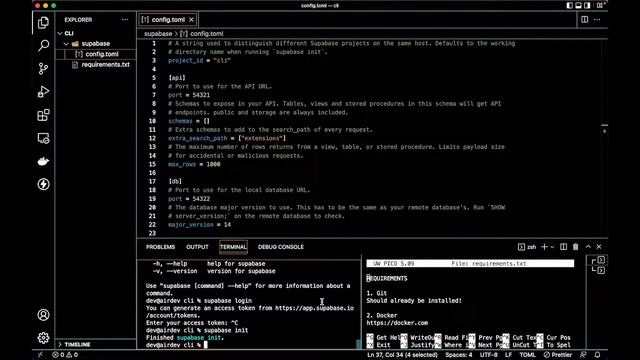Switch to the Output tab
640x360 pixels.
[x=197, y=247]
